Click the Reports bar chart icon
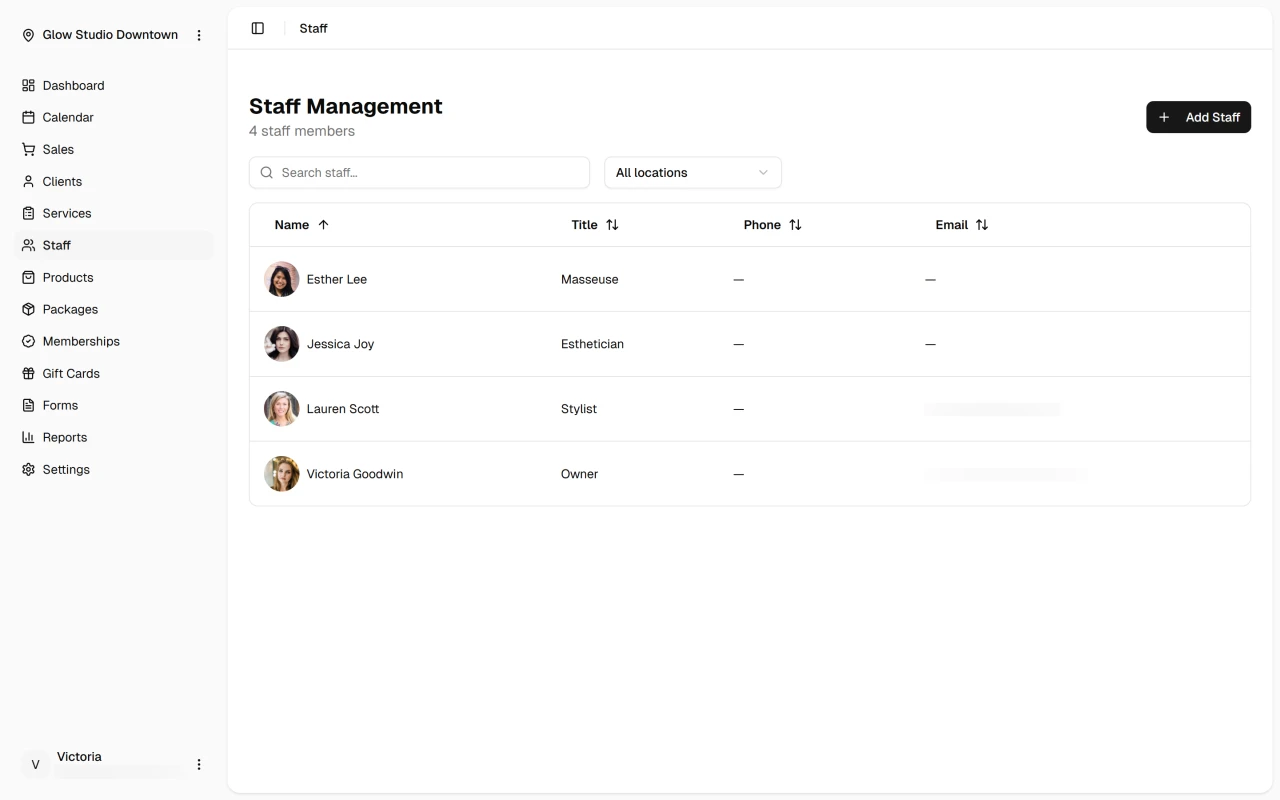Screen dimensions: 1280x800 [28, 437]
